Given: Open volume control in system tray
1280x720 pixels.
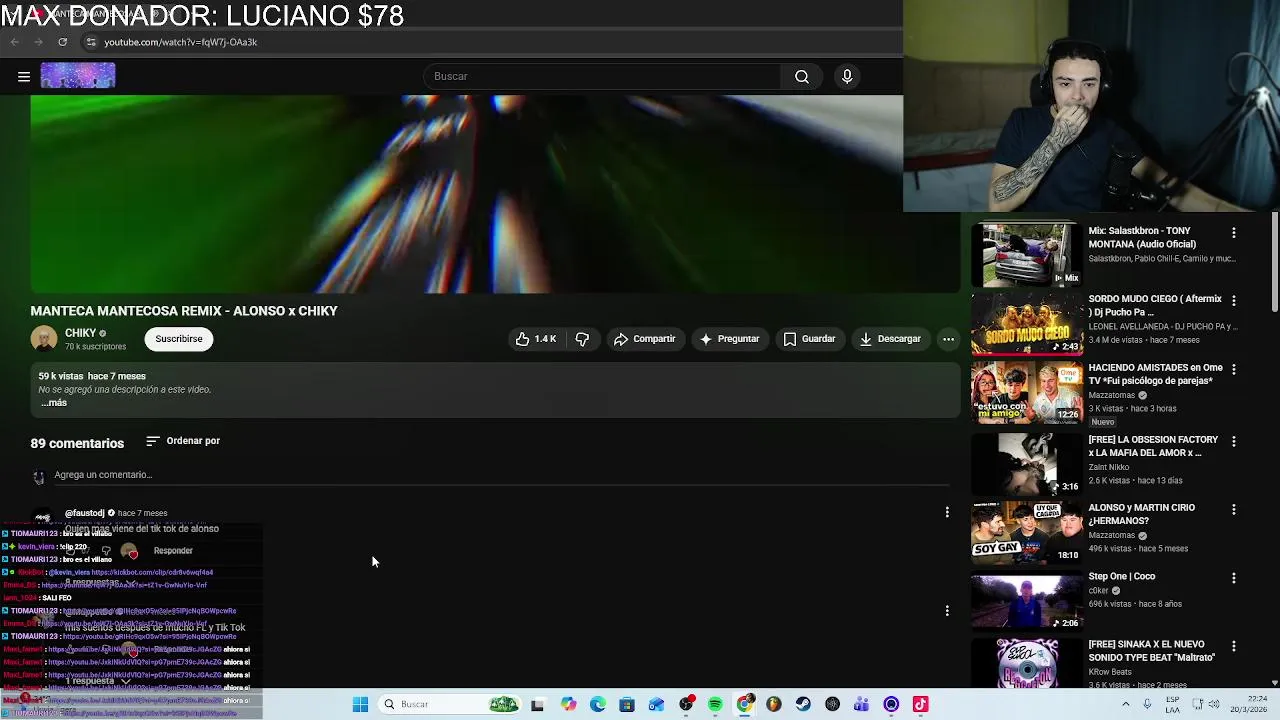Looking at the screenshot, I should [x=1215, y=704].
